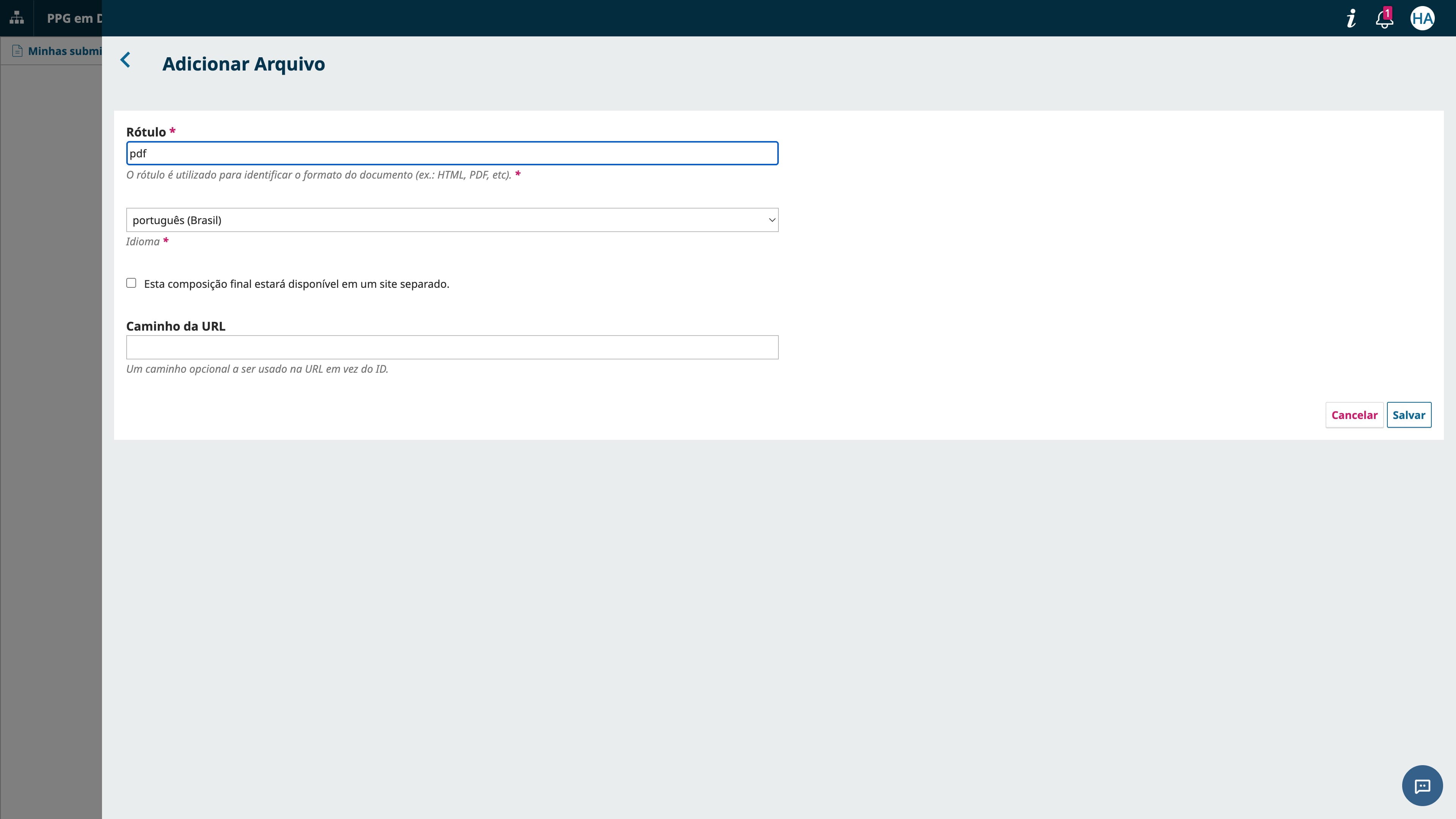The image size is (1456, 819).
Task: Click the sitemap icon in the top bar
Action: [16, 17]
